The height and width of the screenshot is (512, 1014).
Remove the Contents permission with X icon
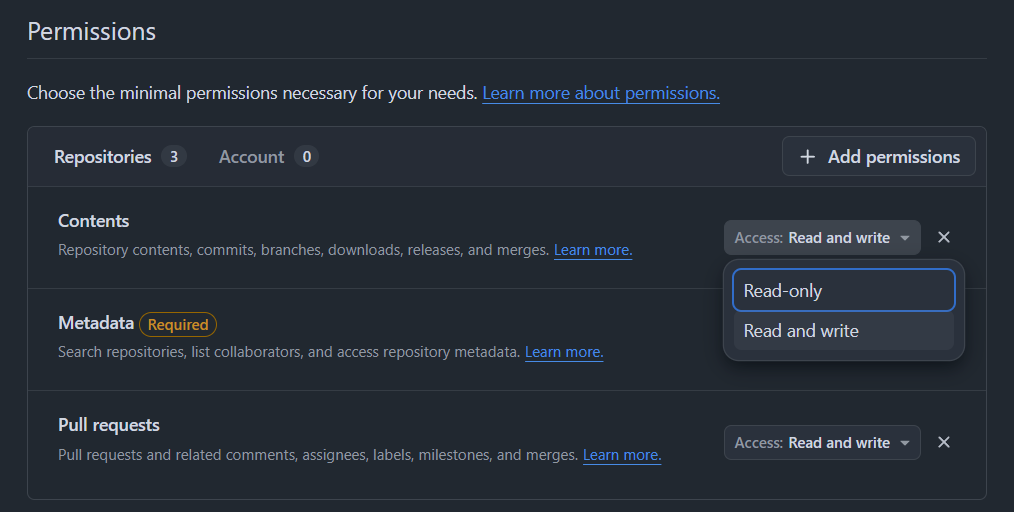(x=943, y=238)
